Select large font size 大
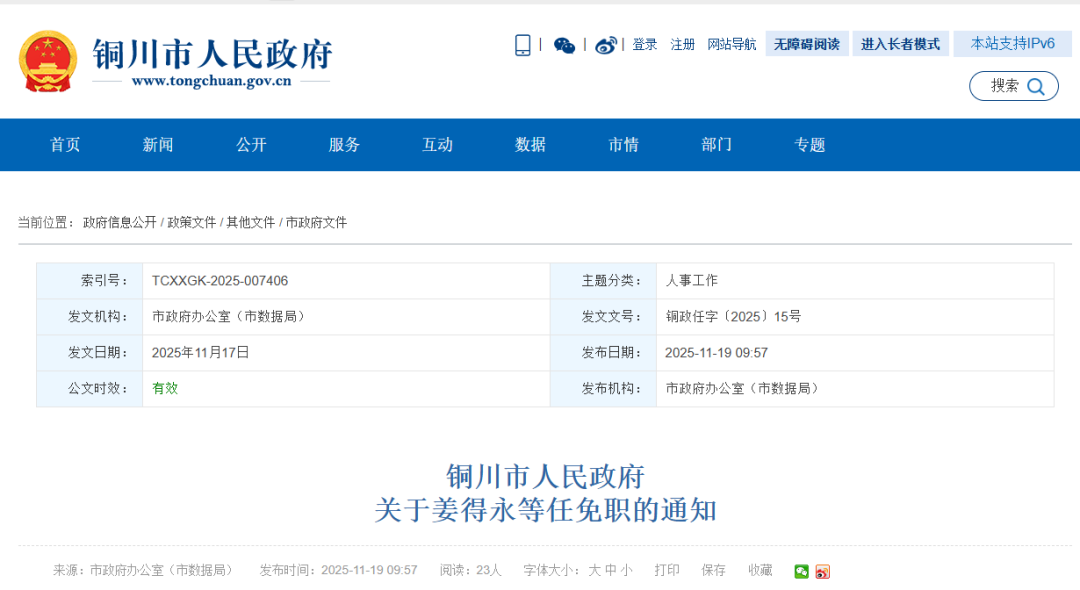Screen dimensions: 1080x590 pyautogui.click(x=594, y=570)
